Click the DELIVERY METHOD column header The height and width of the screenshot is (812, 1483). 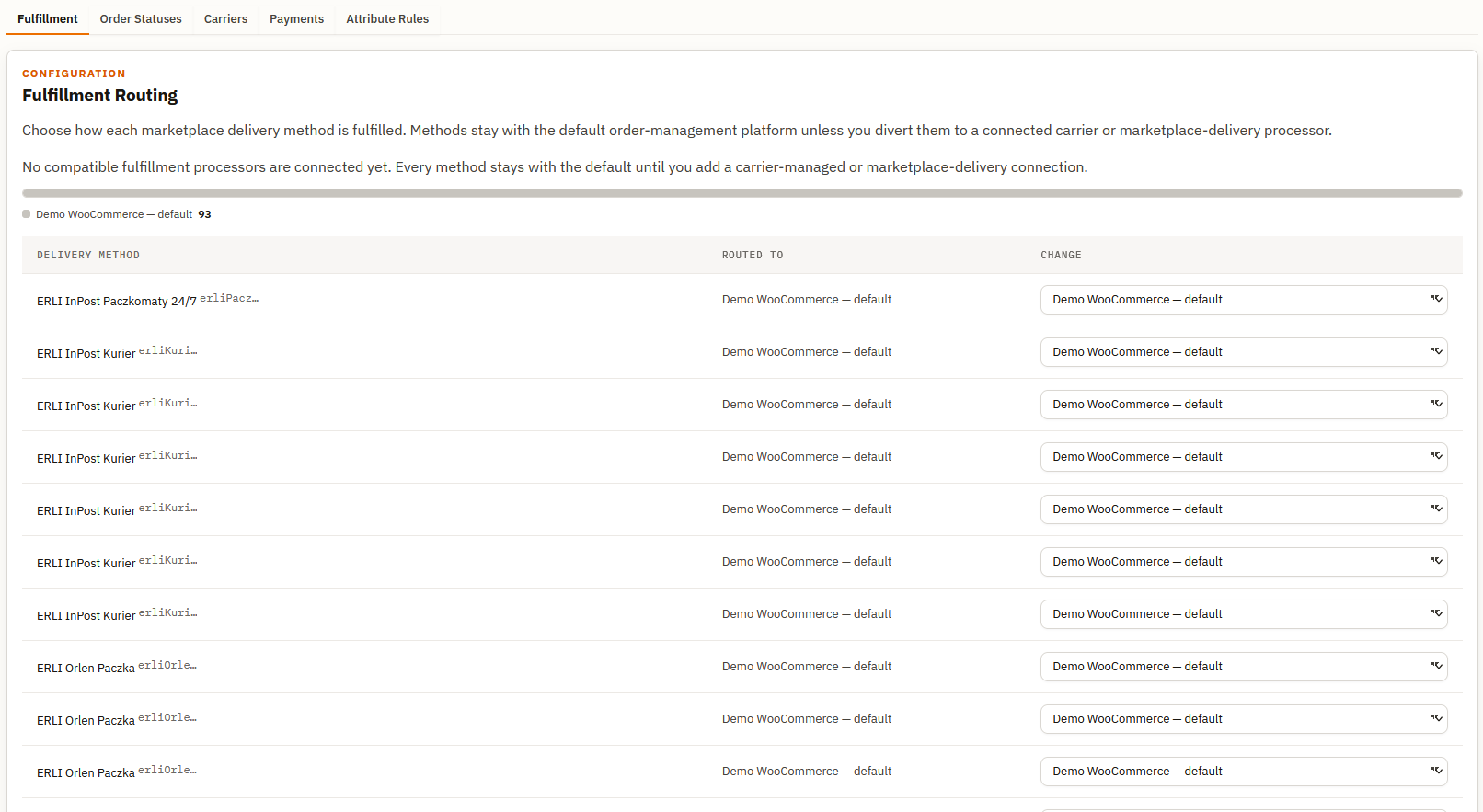88,256
